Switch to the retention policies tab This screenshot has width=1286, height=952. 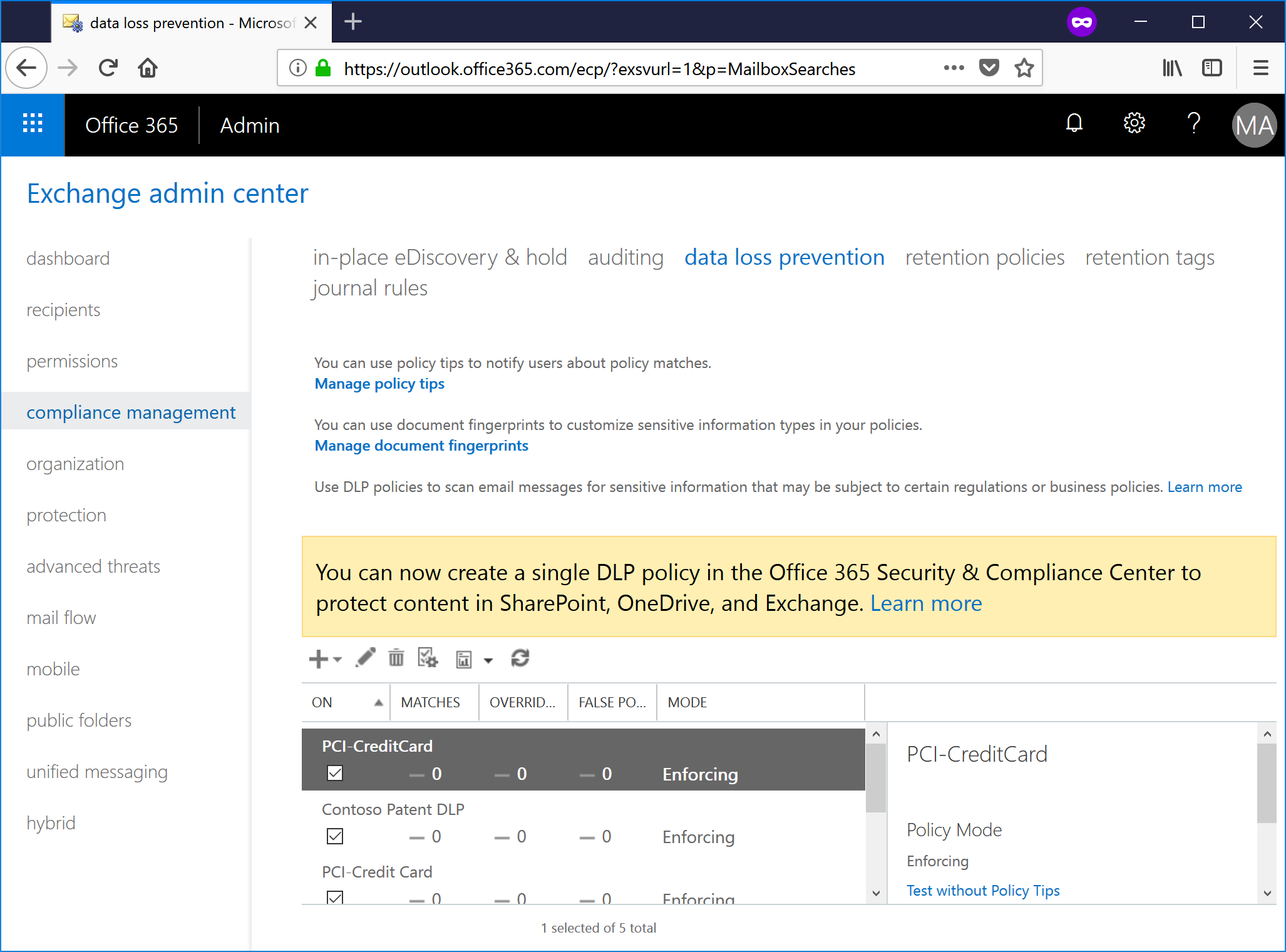pos(984,257)
